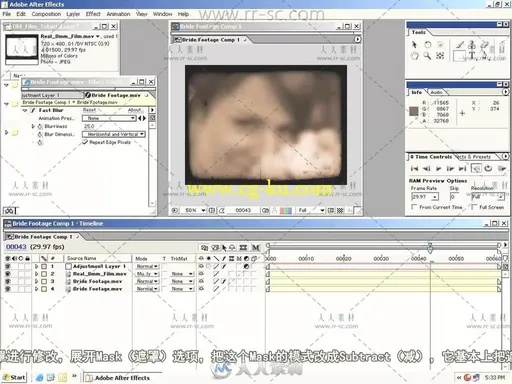Select the Clone Stamp tool
Viewport: 512px width, 384px height.
pos(472,44)
